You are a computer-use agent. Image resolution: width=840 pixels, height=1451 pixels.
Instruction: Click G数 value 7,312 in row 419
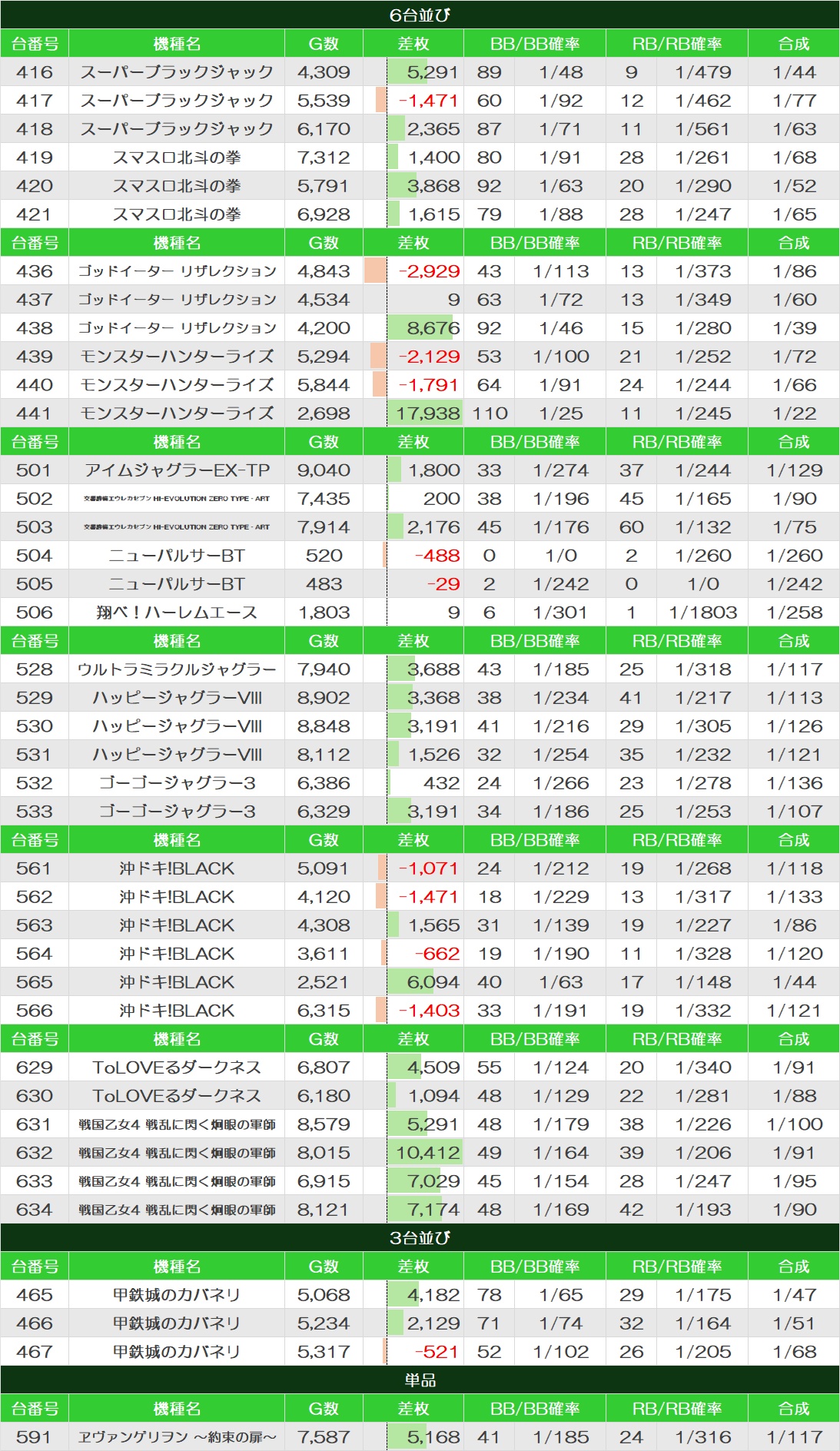(x=324, y=158)
